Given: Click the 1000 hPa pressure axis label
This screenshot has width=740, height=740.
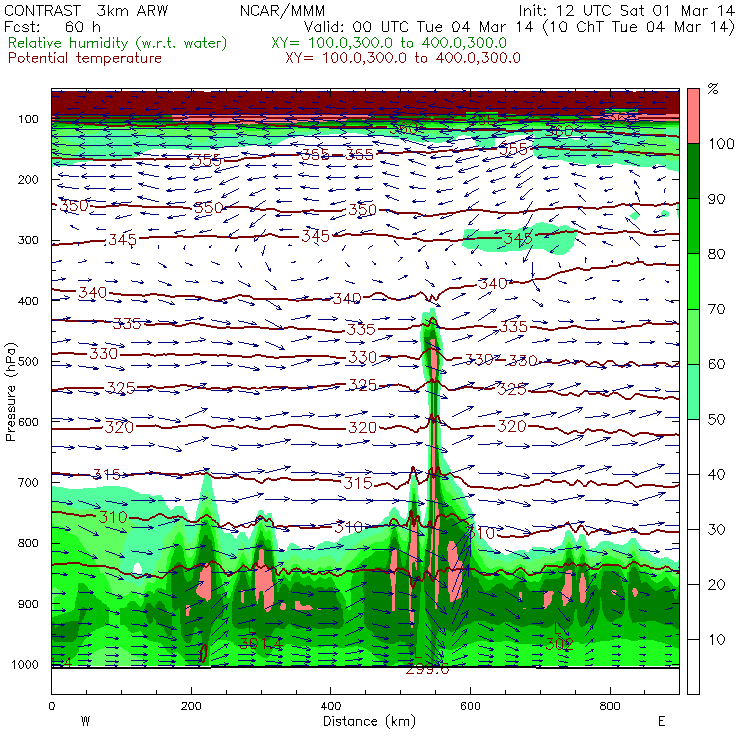Looking at the screenshot, I should [25, 664].
